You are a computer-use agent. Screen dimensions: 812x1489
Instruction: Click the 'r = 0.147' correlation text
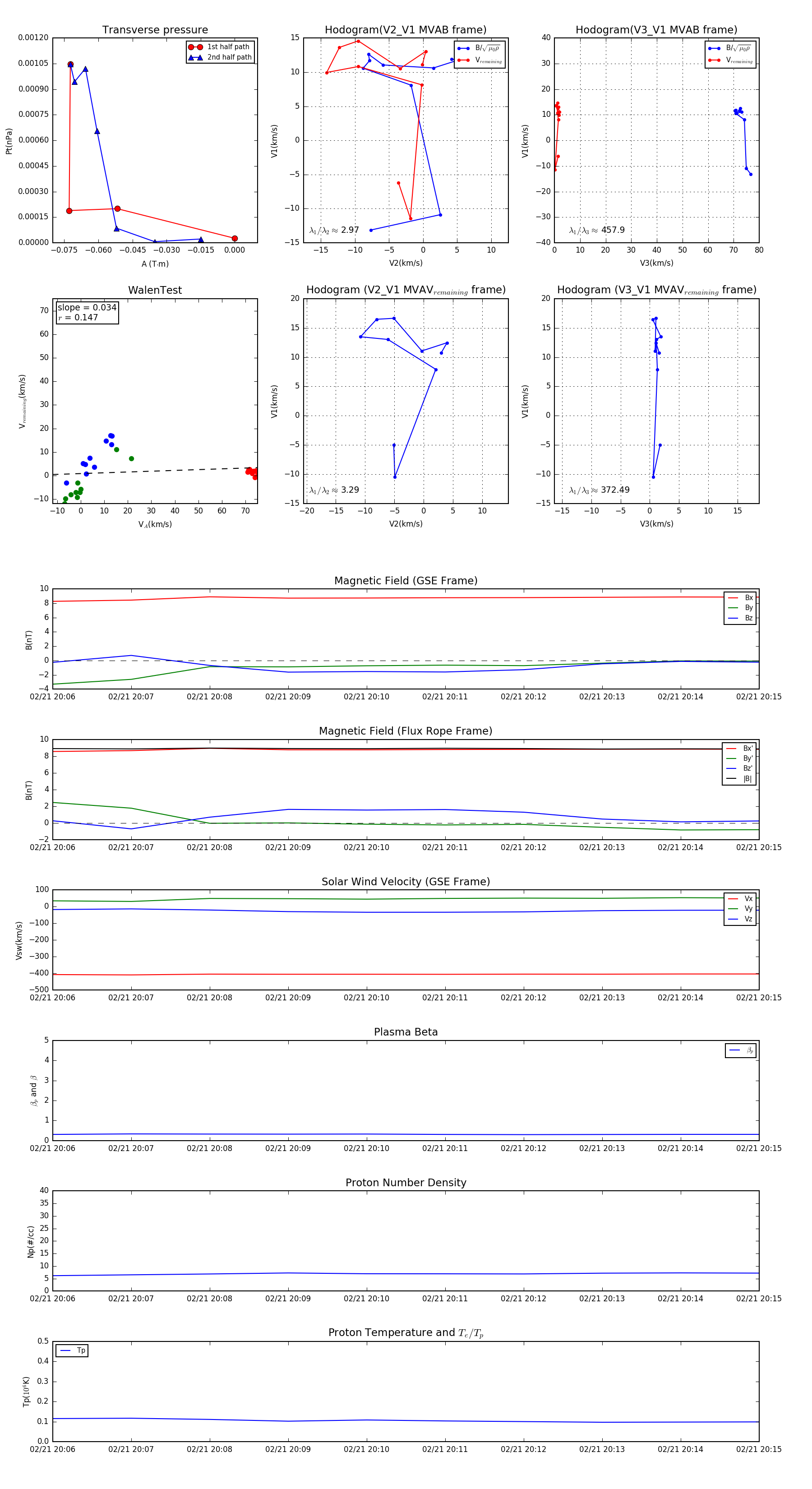78,317
